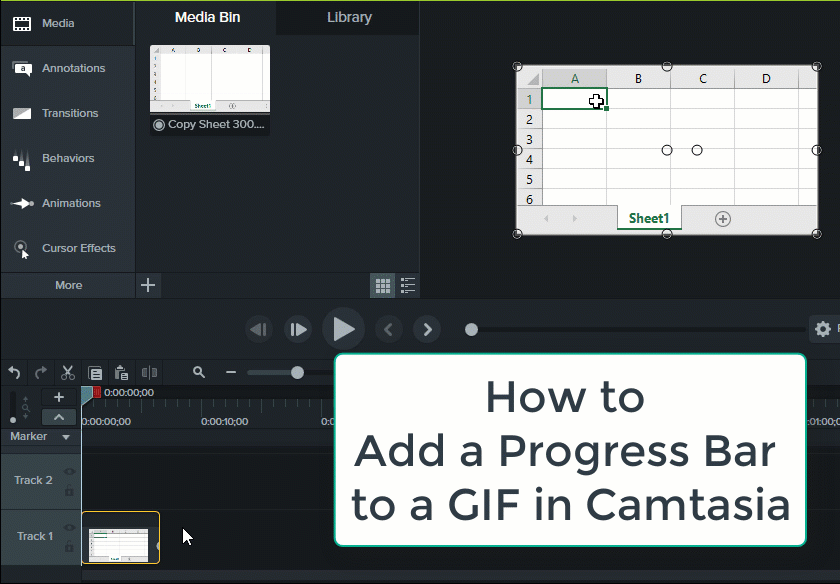Collapse the timeline tracks with the chevron button
The image size is (840, 584).
click(x=58, y=417)
